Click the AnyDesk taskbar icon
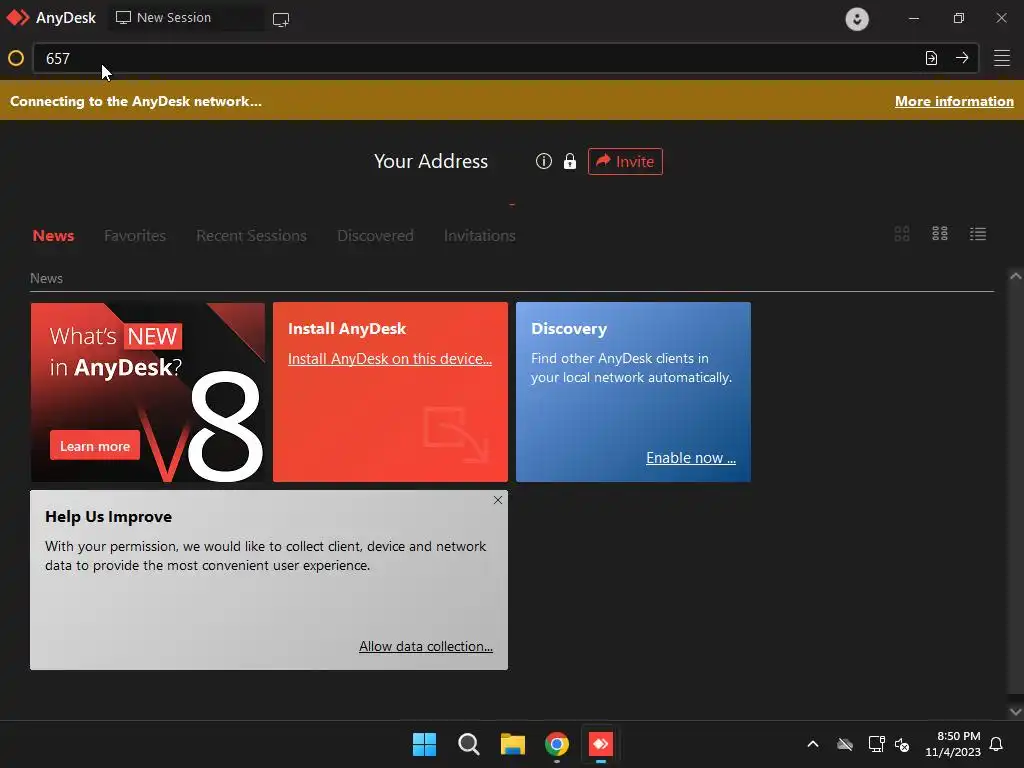The height and width of the screenshot is (768, 1024). (x=601, y=744)
